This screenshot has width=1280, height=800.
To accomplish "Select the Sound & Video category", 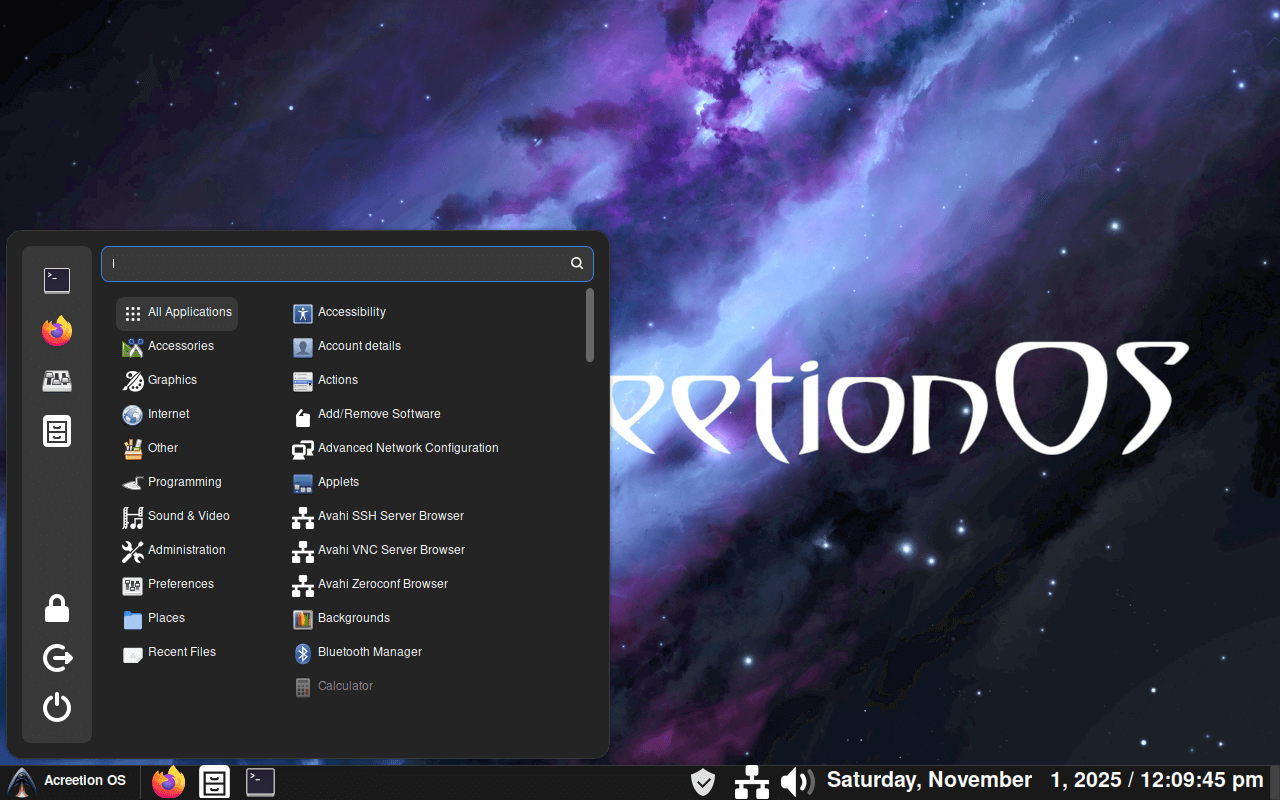I will [x=188, y=516].
